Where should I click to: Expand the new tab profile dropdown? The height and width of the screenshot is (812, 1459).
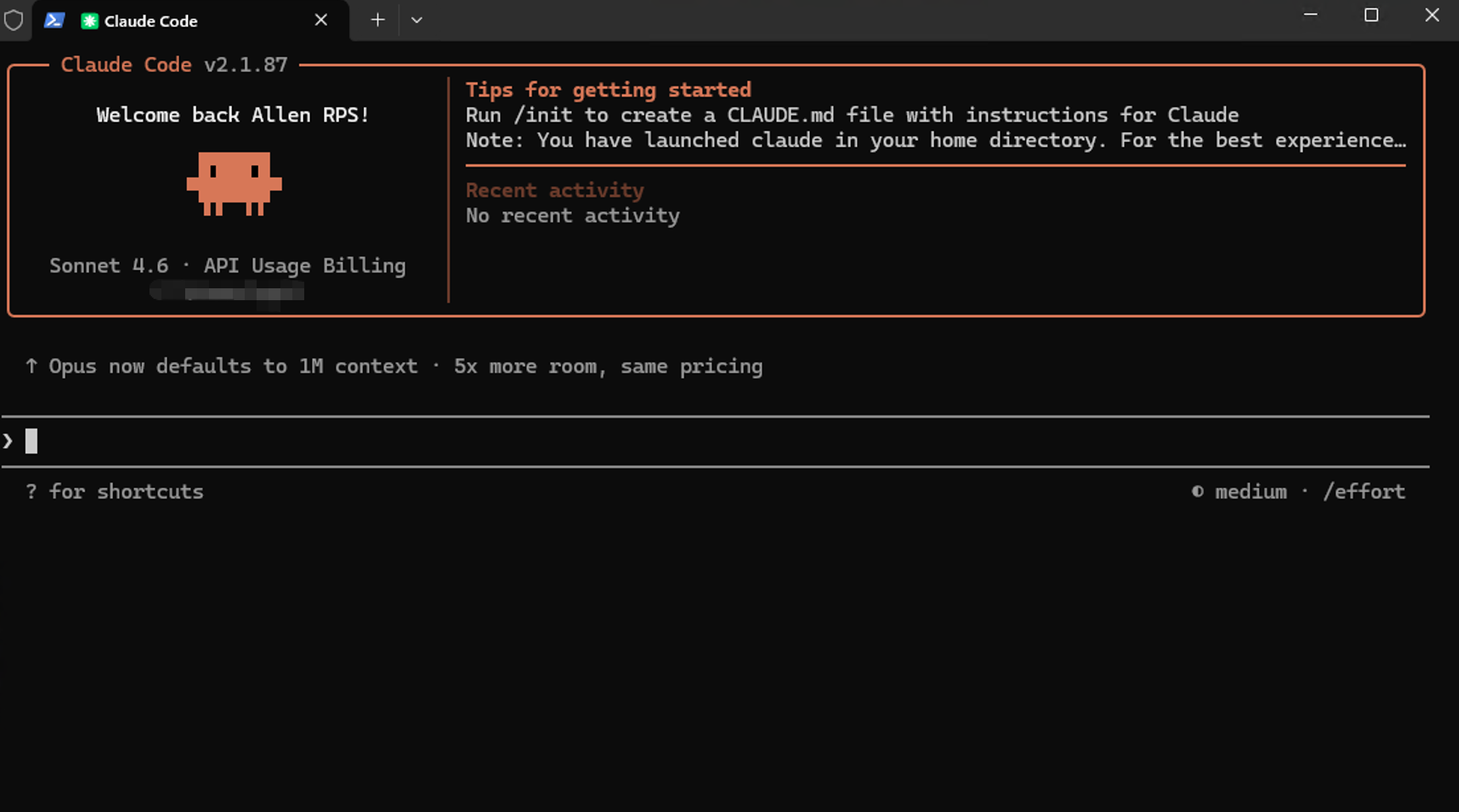click(417, 20)
